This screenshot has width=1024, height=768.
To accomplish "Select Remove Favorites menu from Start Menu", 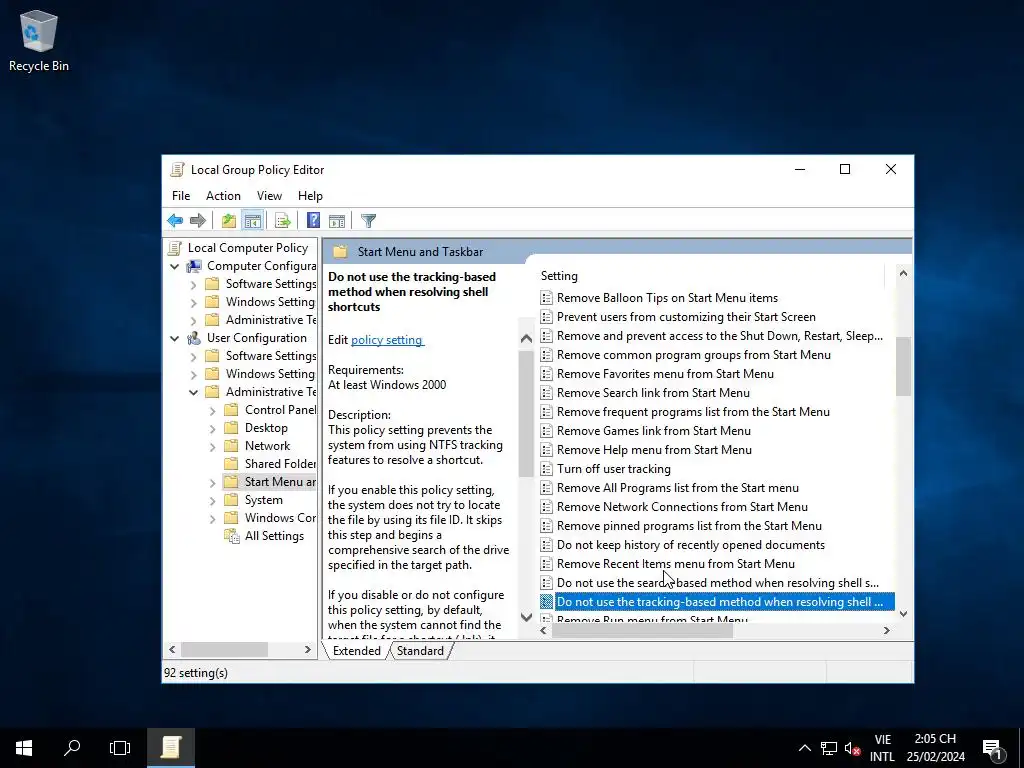I will (665, 374).
